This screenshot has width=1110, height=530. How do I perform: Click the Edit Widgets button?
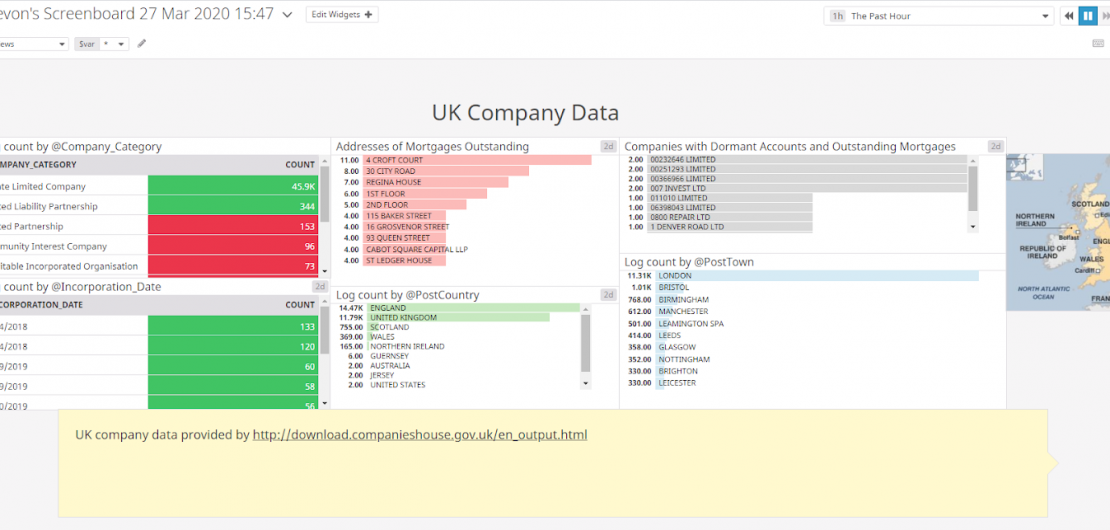[x=342, y=15]
